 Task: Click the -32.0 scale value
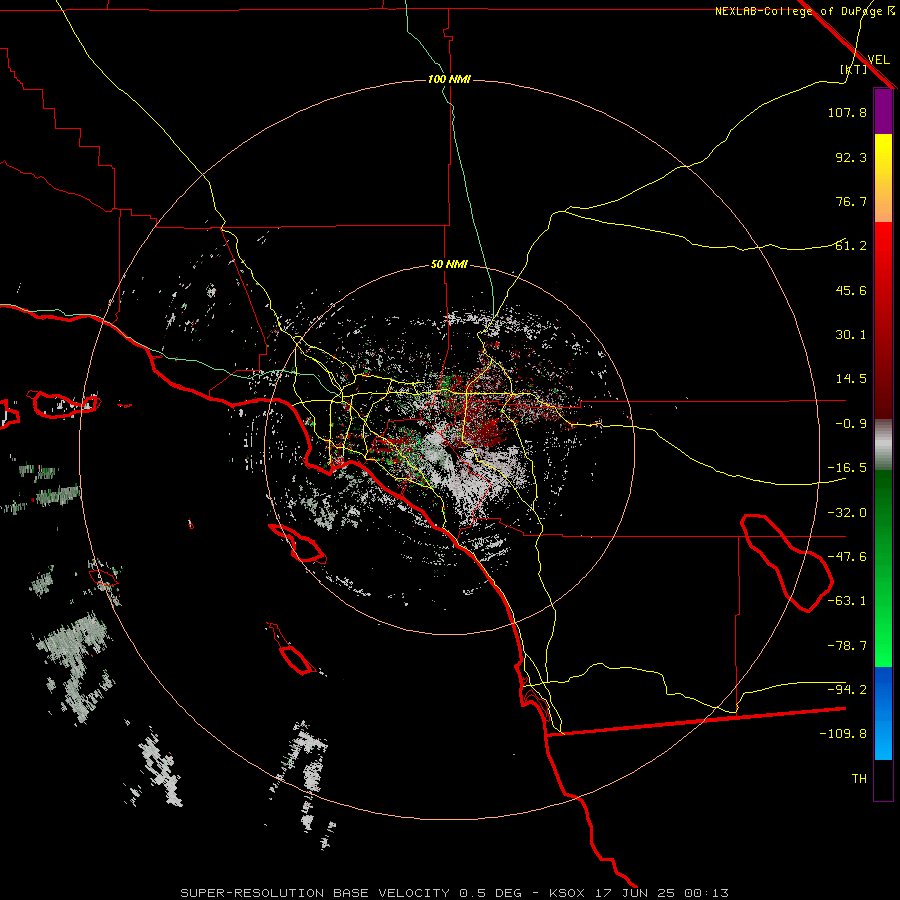pyautogui.click(x=847, y=513)
